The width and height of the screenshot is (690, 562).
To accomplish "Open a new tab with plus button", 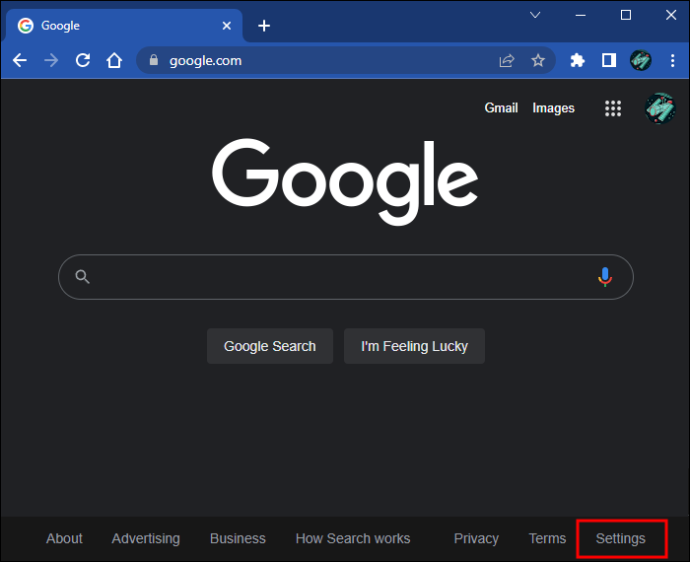I will [x=264, y=26].
